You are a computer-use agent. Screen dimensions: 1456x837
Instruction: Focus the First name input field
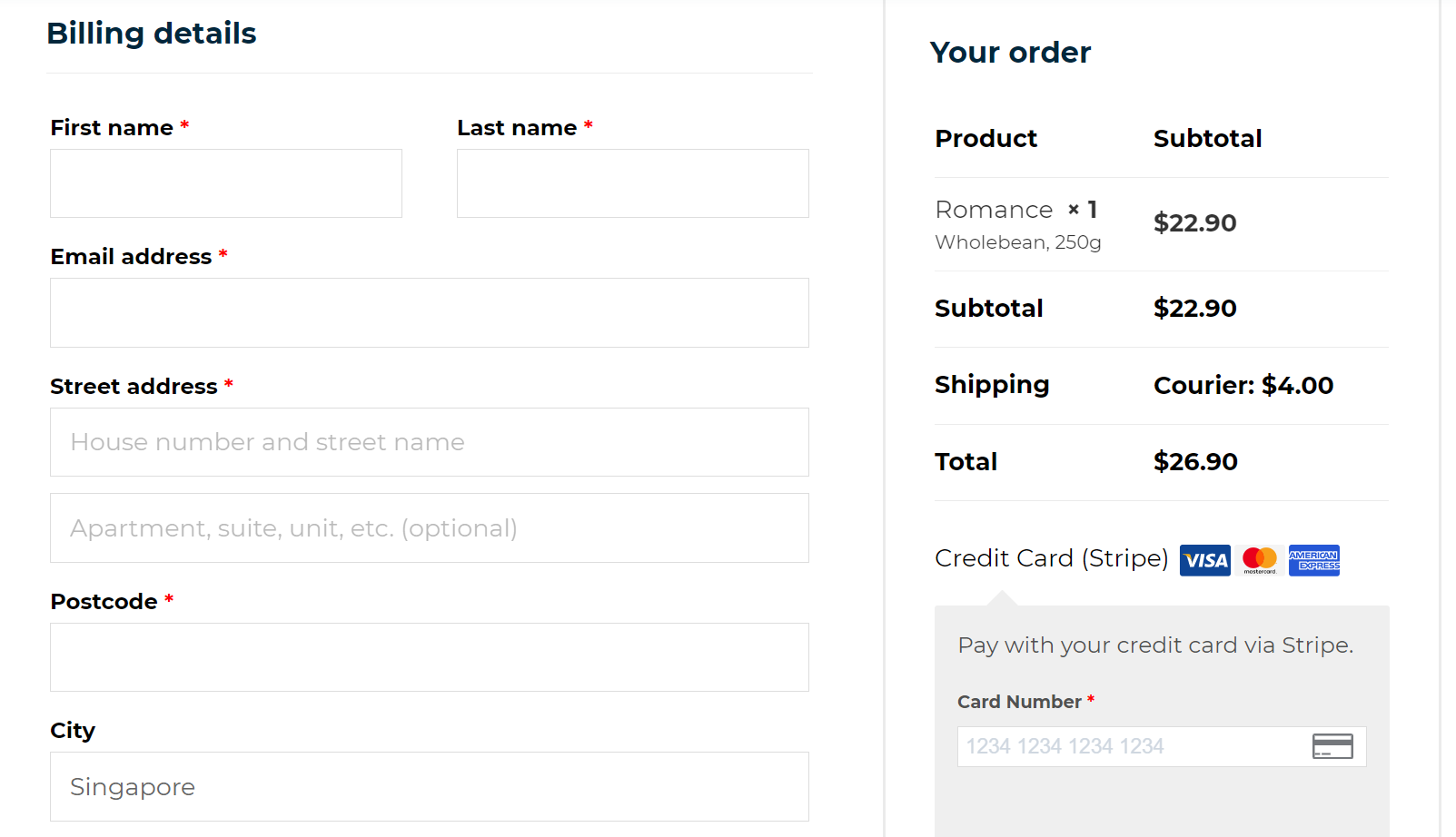pyautogui.click(x=226, y=183)
